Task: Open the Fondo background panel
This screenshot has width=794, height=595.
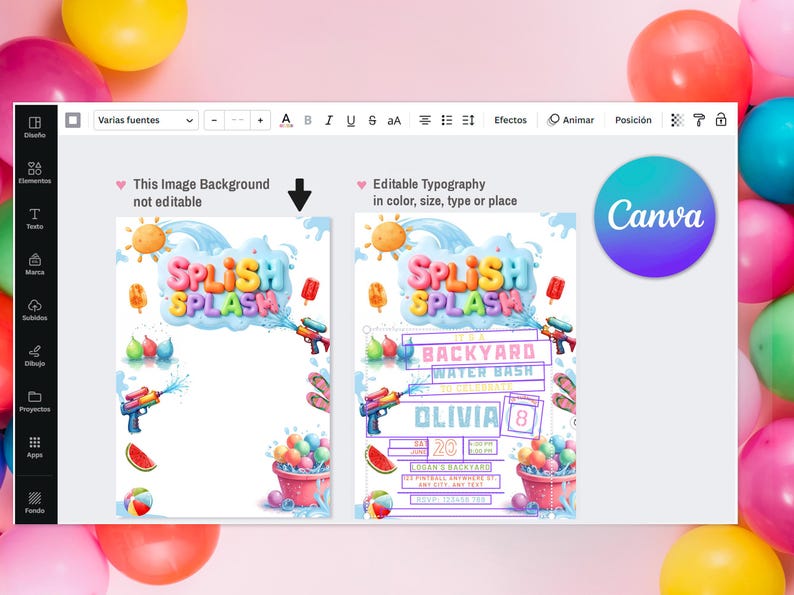Action: click(34, 502)
